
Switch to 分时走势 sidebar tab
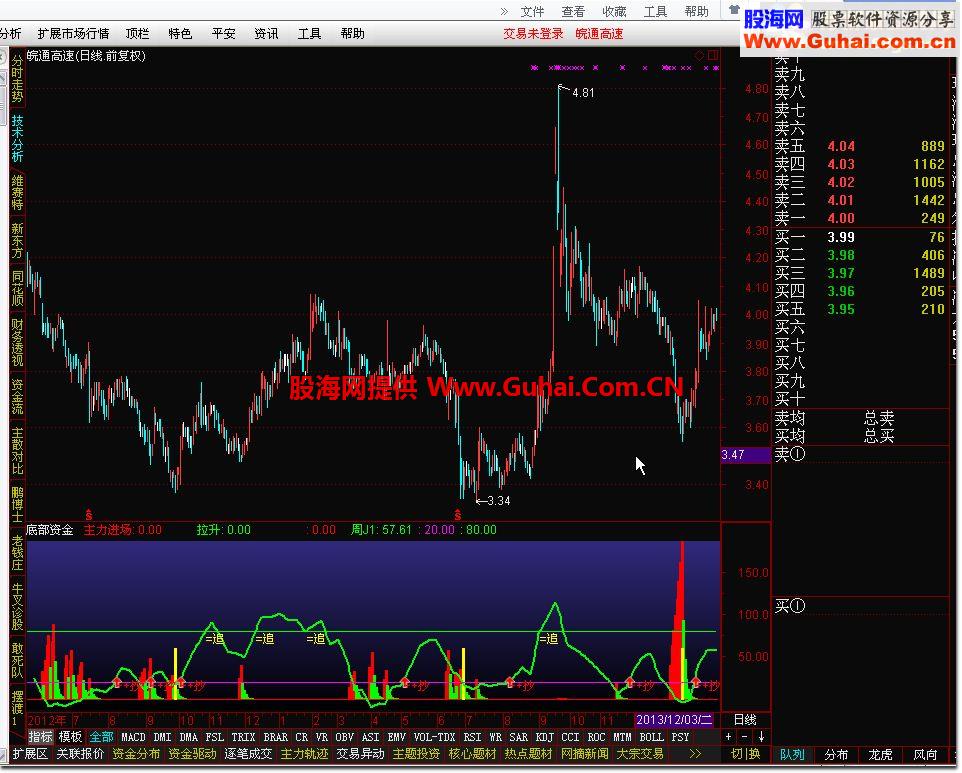click(x=17, y=79)
